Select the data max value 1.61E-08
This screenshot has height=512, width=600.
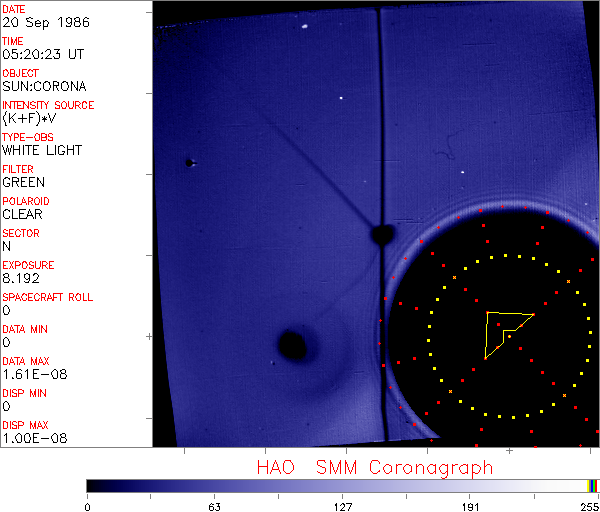point(29,374)
